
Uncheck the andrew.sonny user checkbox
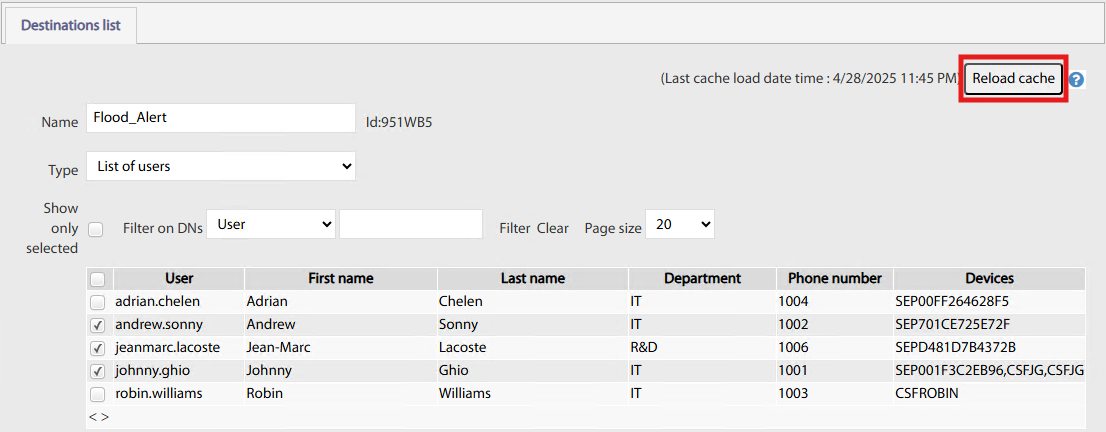tap(98, 325)
